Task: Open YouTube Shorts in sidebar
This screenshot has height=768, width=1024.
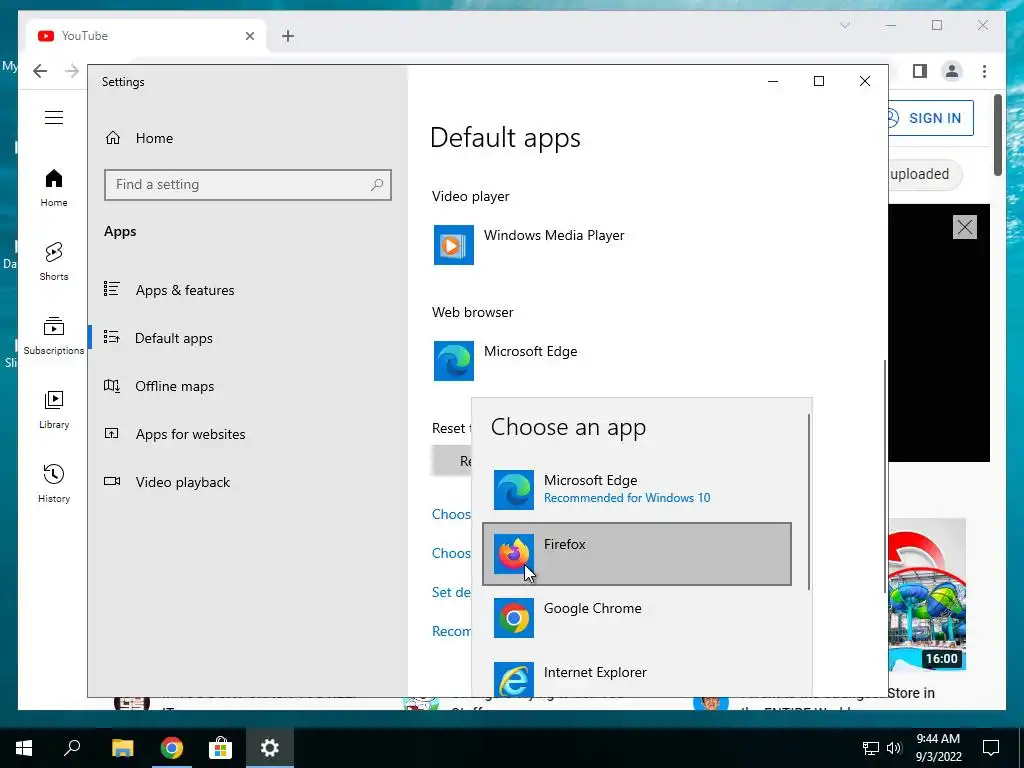Action: [x=54, y=262]
